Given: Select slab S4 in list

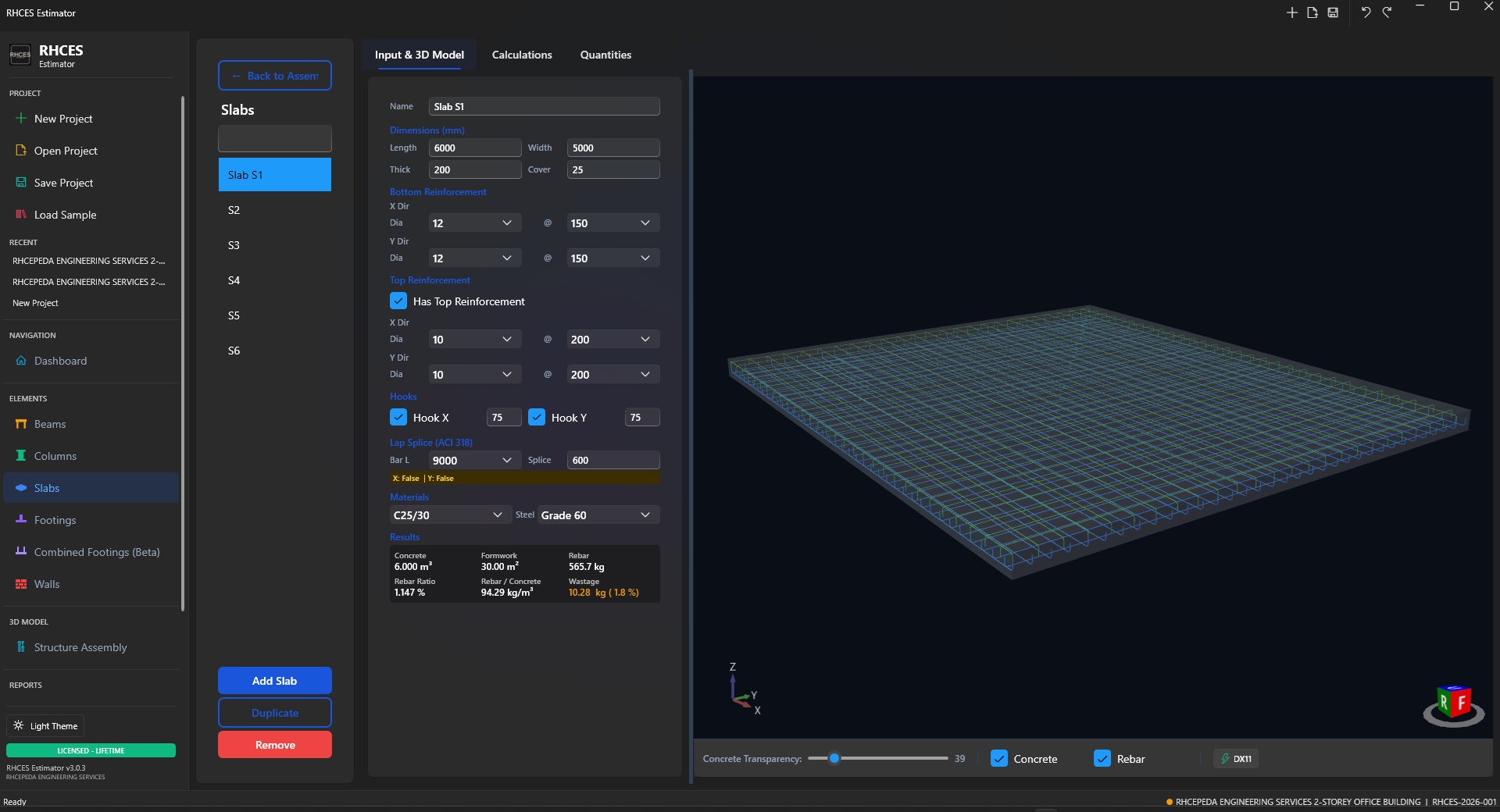Looking at the screenshot, I should pos(275,280).
